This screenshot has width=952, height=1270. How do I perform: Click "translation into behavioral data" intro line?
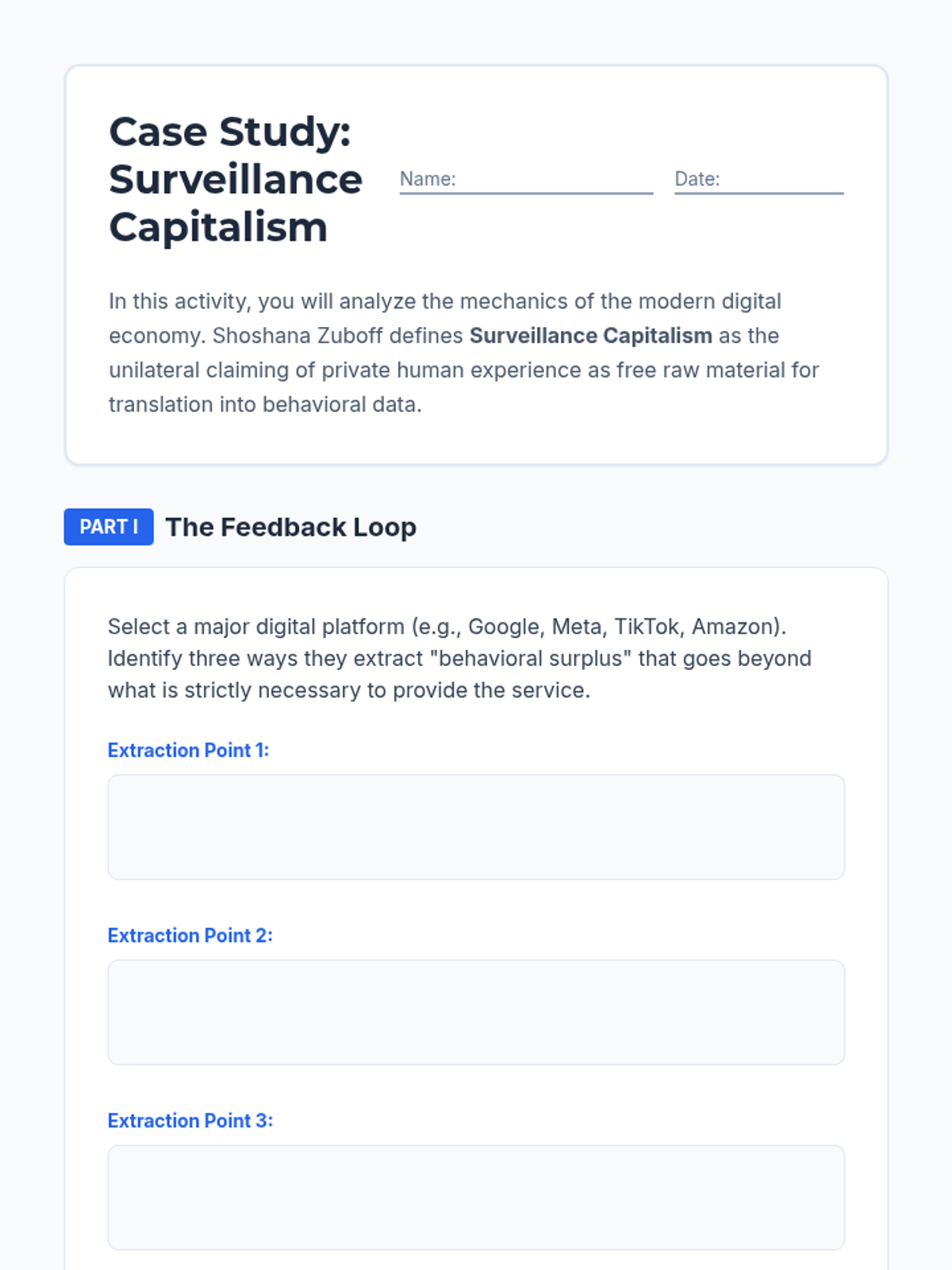[265, 405]
